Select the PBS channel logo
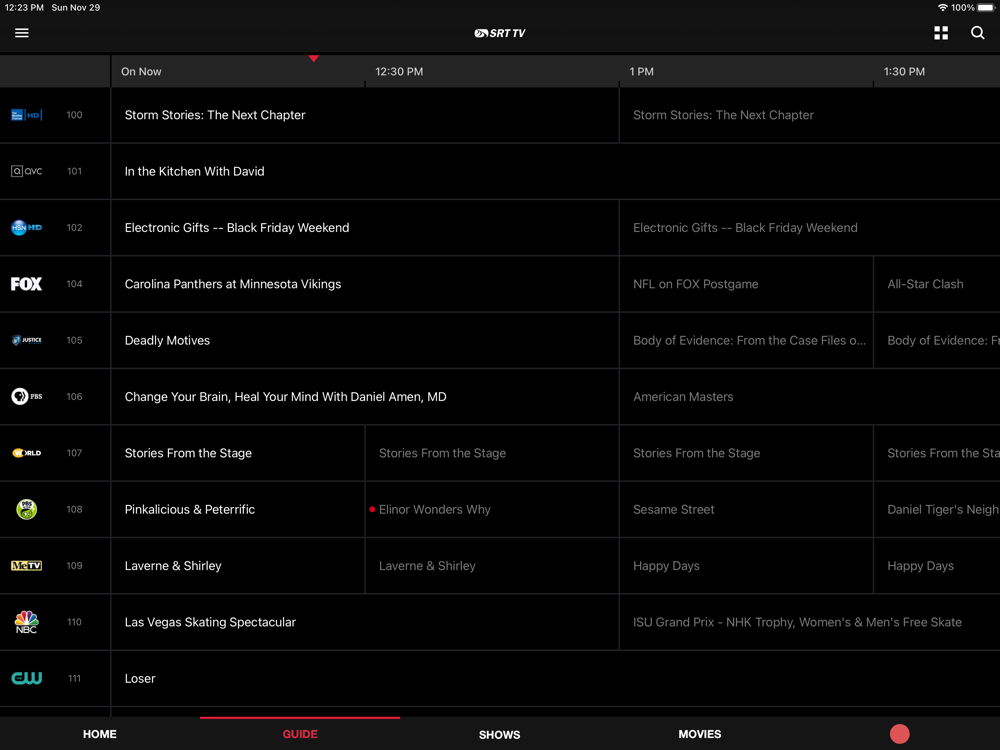This screenshot has width=1000, height=750. [x=27, y=396]
